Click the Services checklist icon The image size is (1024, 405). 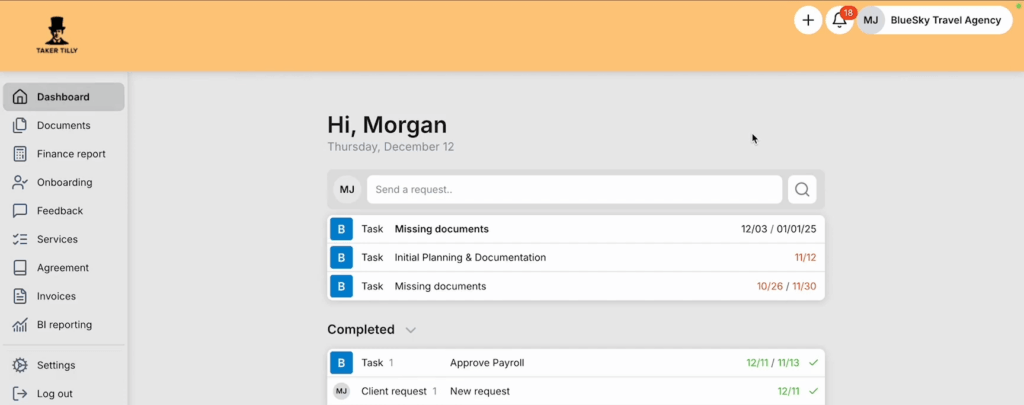[19, 240]
